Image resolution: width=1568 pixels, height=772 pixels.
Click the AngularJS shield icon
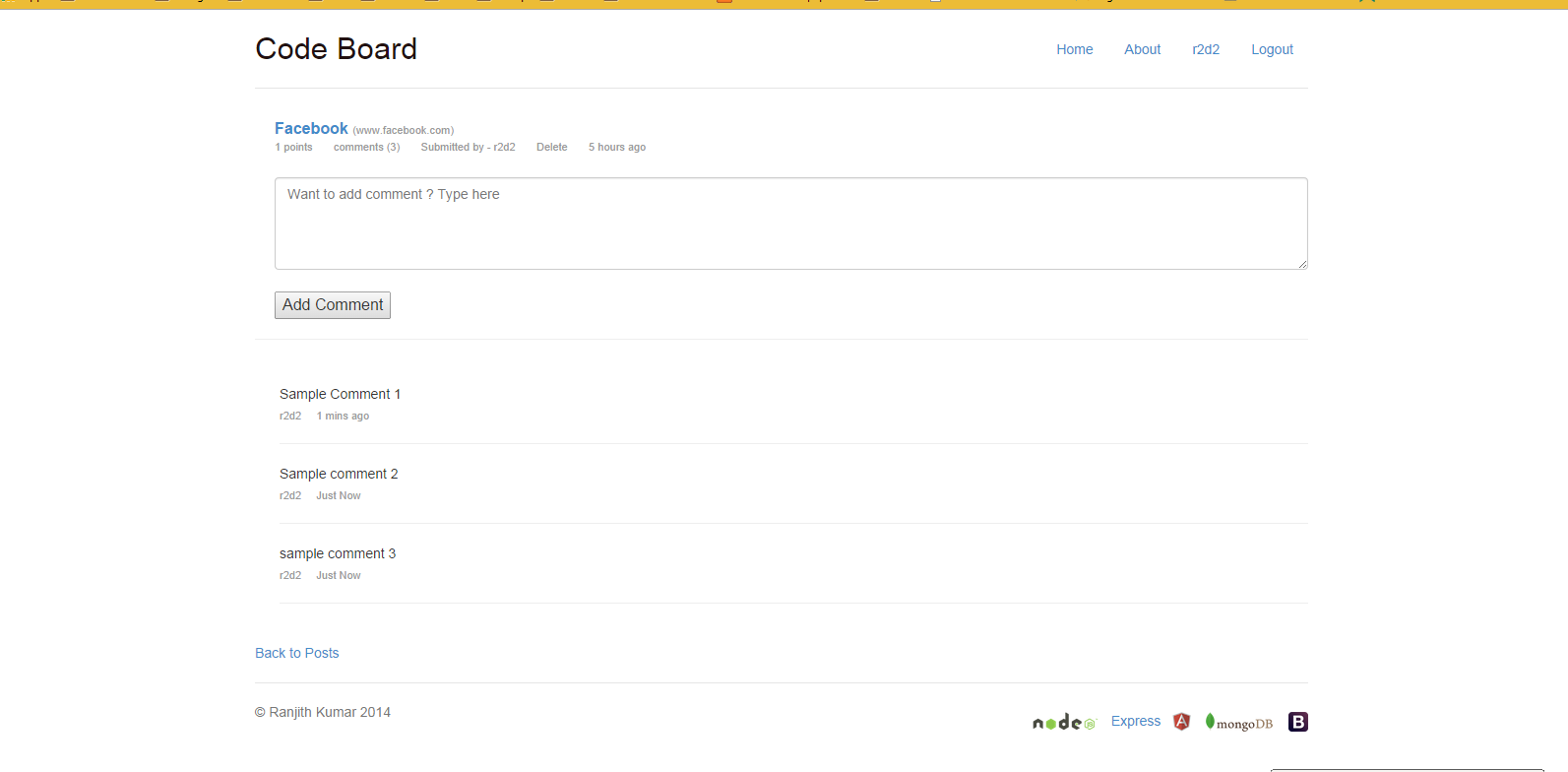tap(1182, 722)
